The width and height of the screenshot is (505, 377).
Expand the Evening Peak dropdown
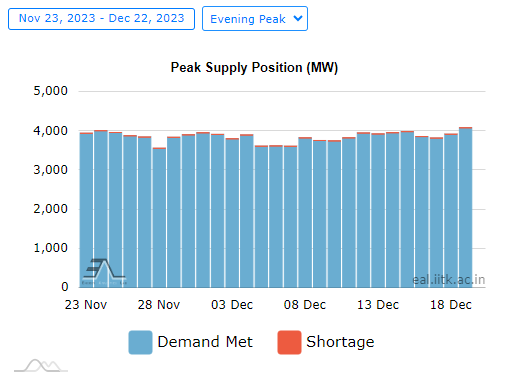(x=255, y=19)
